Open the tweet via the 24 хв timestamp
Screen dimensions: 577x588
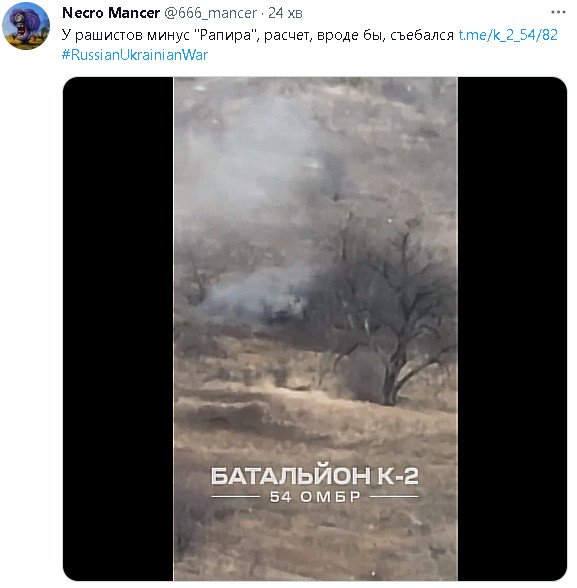(285, 13)
